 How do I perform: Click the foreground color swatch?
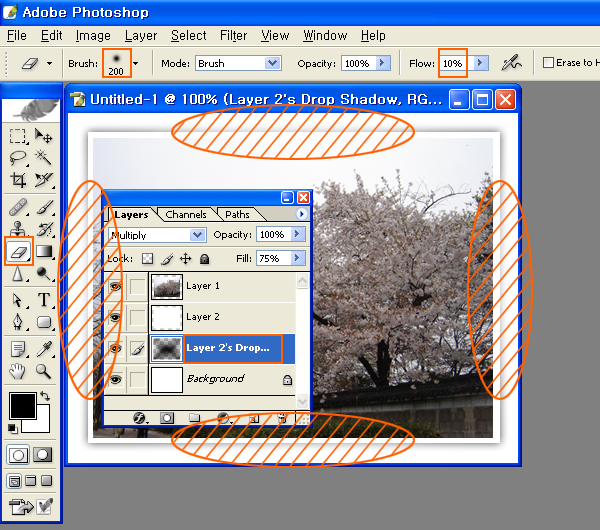click(x=23, y=405)
